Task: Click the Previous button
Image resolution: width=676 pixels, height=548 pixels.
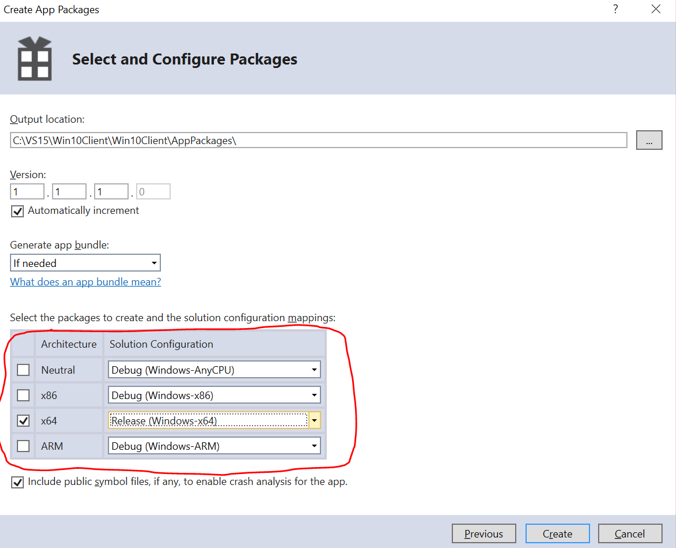Action: point(483,533)
